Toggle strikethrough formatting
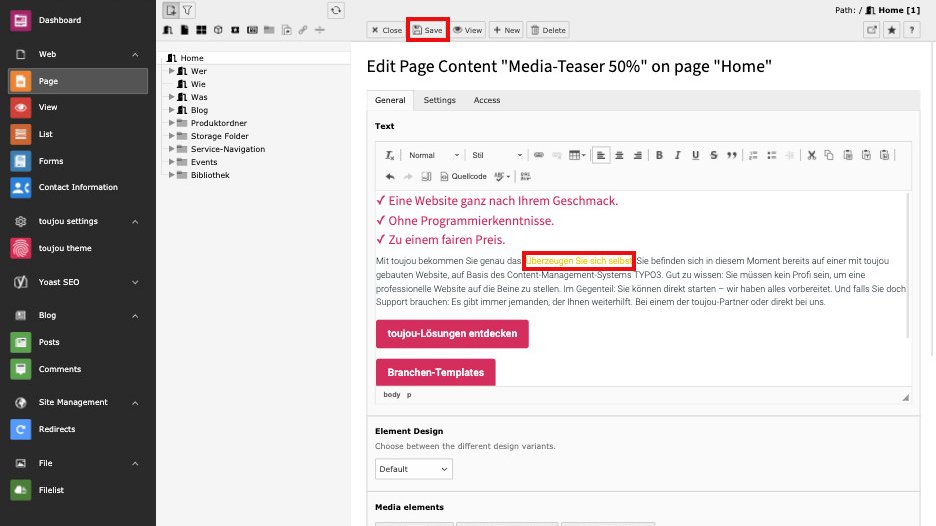The height and width of the screenshot is (526, 936). coord(713,155)
